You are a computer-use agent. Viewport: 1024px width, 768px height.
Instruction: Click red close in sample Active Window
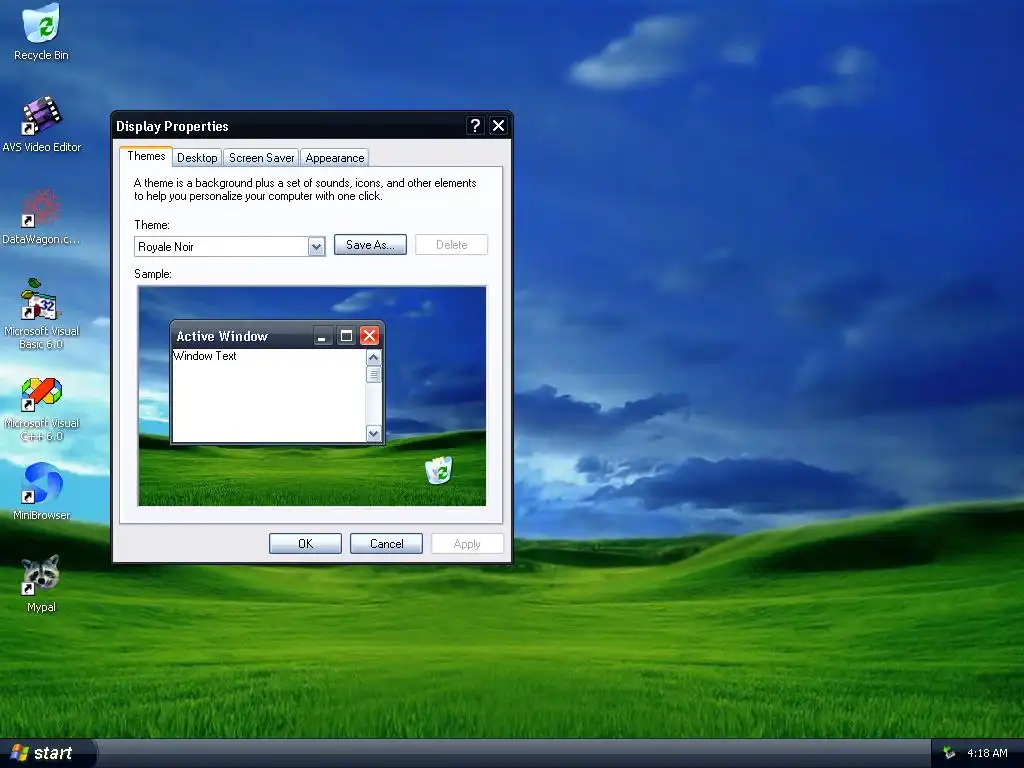pos(370,336)
